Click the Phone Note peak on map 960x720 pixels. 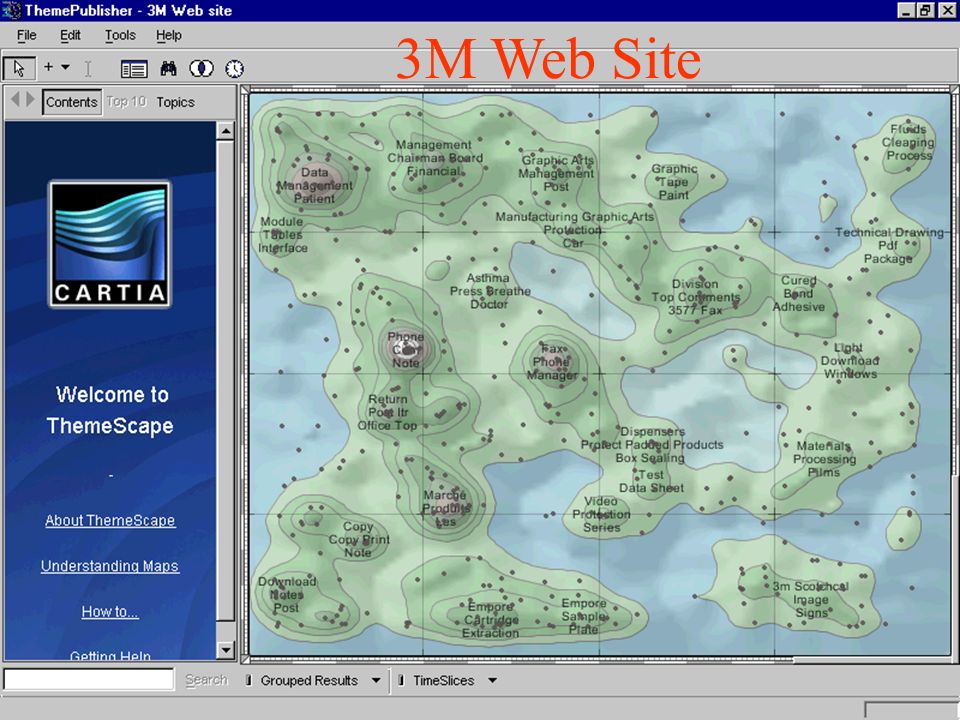click(x=405, y=350)
